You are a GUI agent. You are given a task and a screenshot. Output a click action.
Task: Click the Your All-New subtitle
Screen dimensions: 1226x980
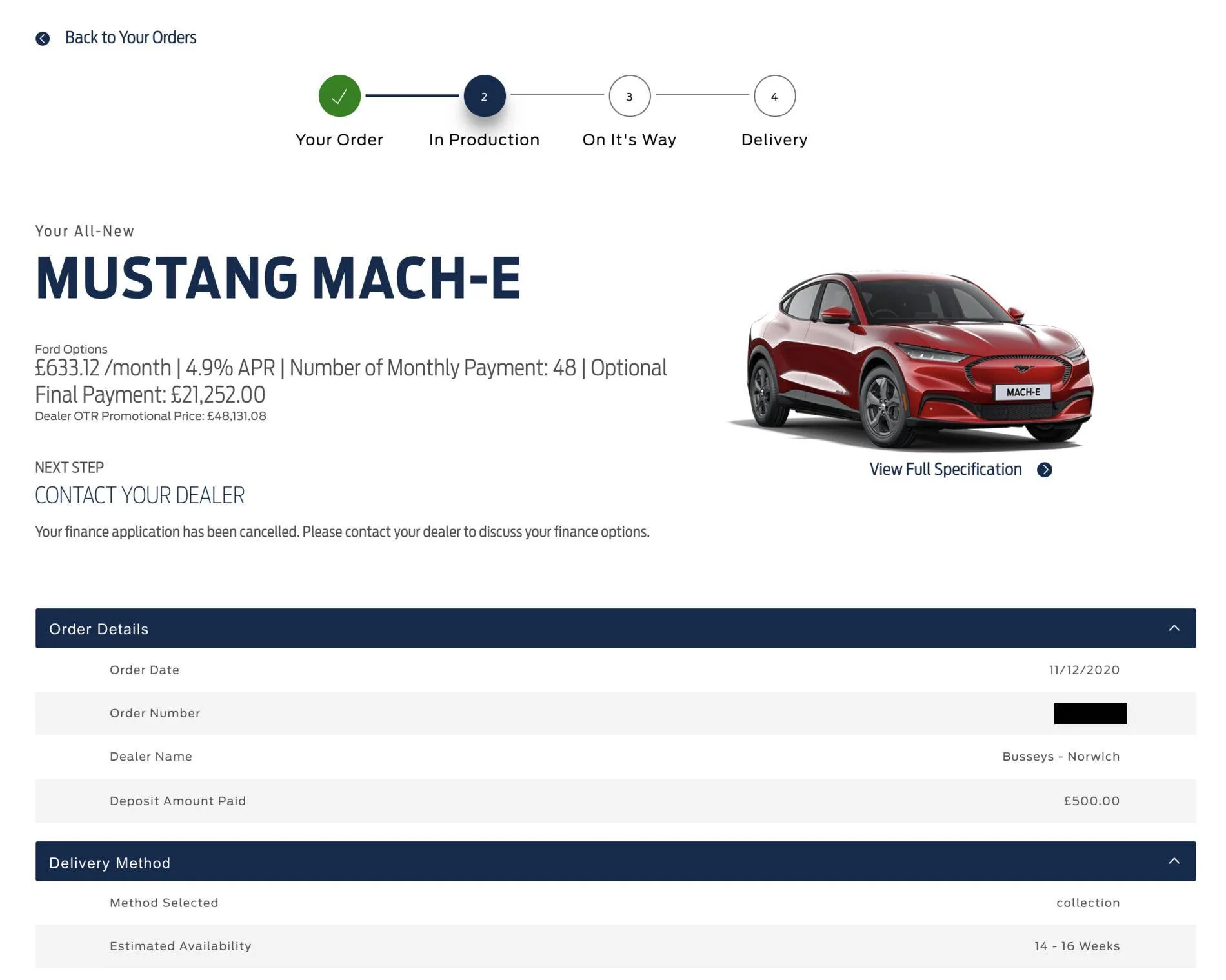pyautogui.click(x=85, y=231)
